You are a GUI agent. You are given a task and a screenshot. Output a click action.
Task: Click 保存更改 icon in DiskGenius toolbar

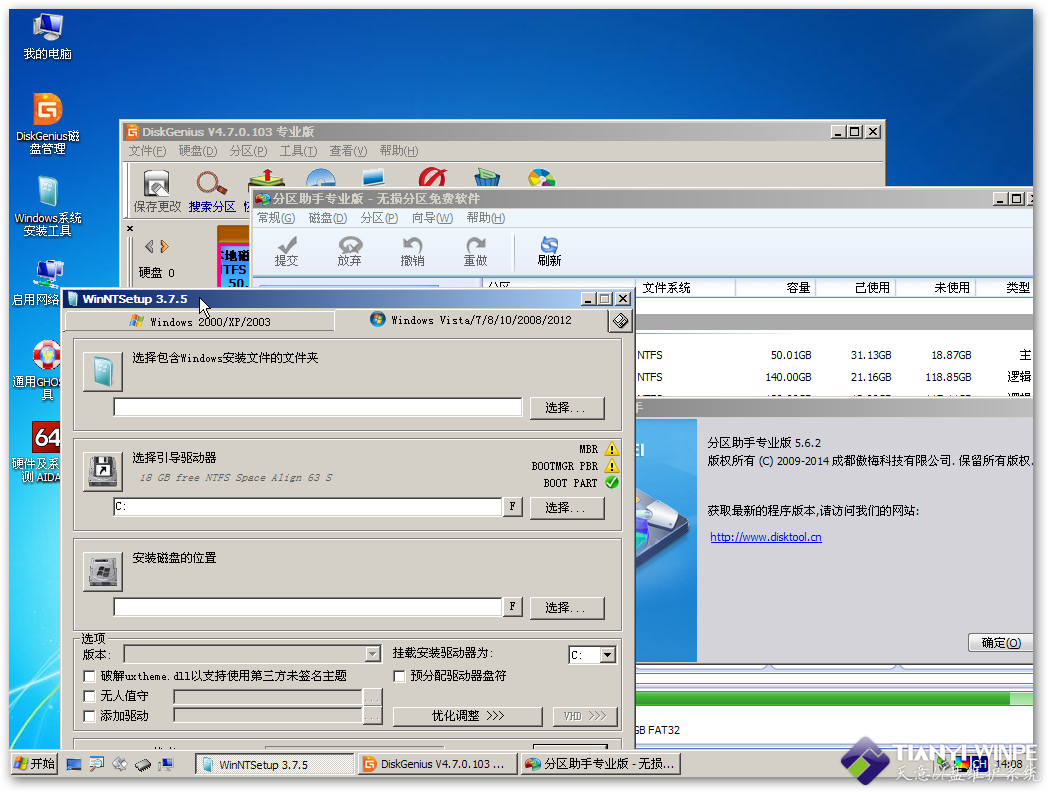click(157, 190)
